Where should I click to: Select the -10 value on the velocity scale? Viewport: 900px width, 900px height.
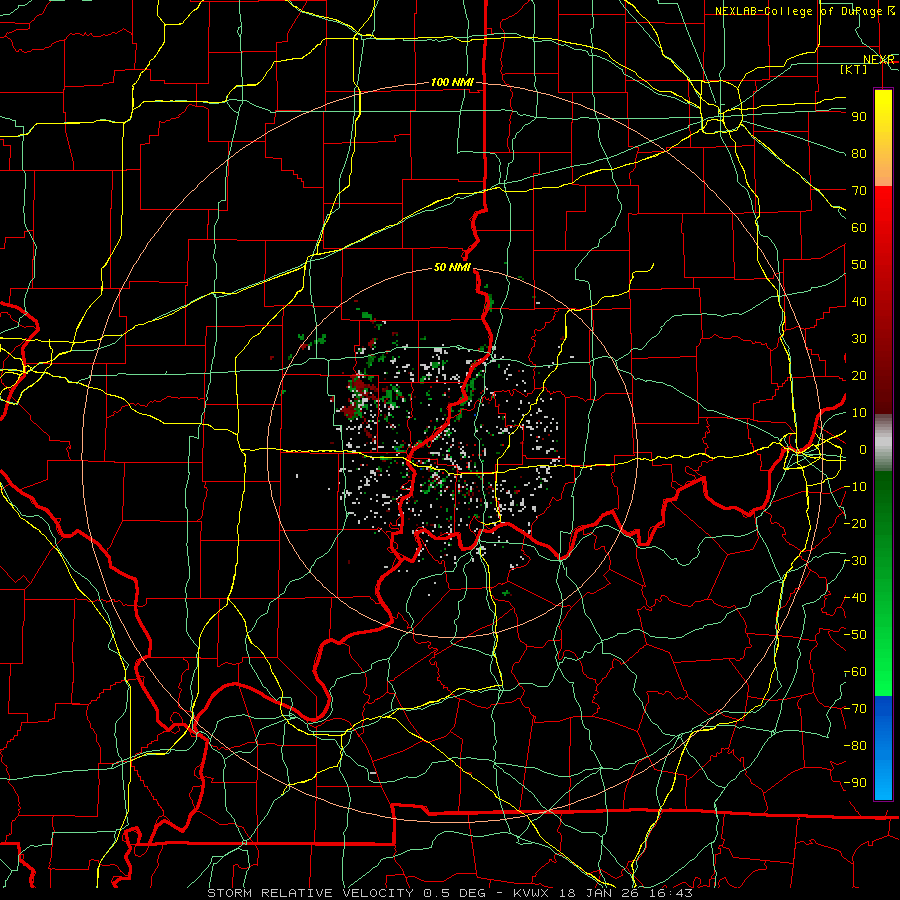point(855,487)
